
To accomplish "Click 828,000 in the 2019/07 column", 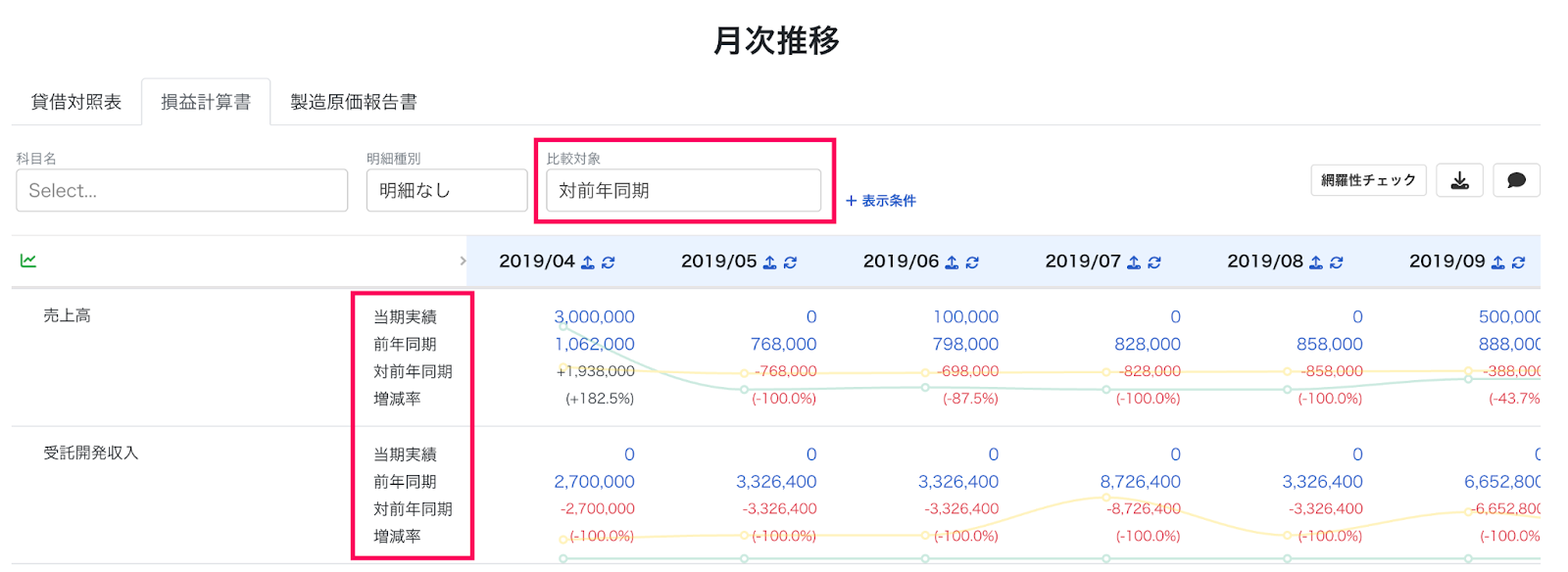I will [1148, 345].
